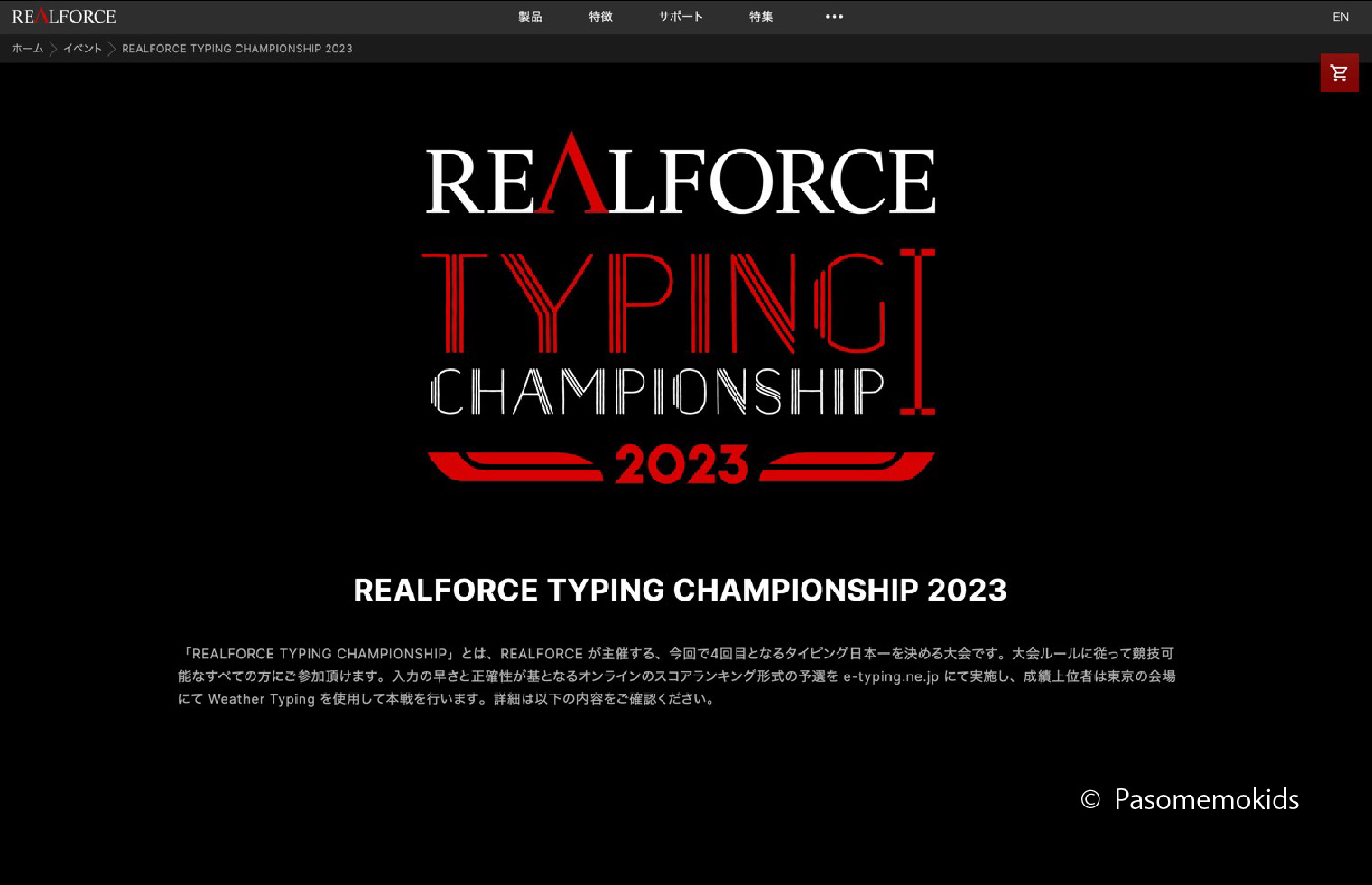Open the 特徴 menu
Screen dimensions: 1372x885
[600, 16]
